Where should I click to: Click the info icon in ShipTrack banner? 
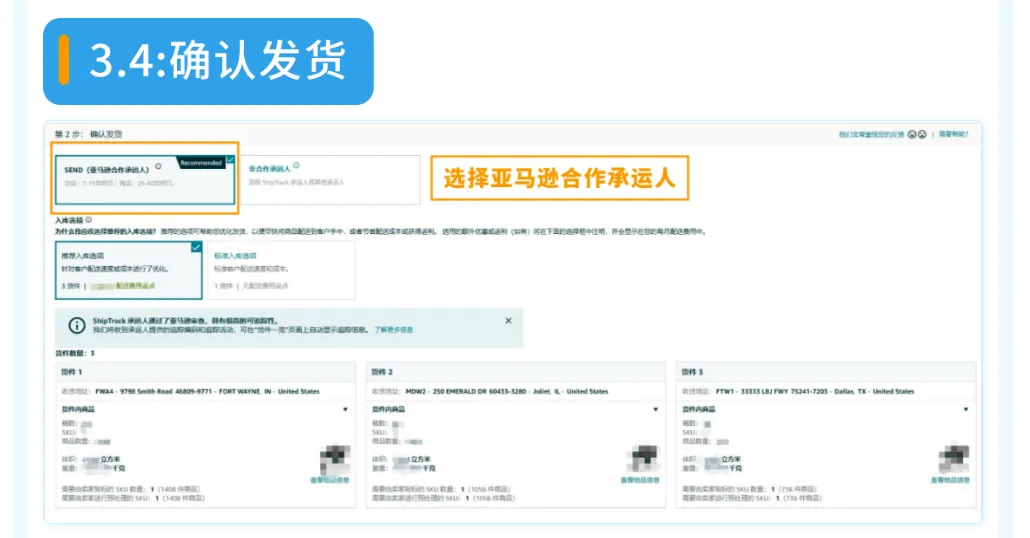pyautogui.click(x=77, y=325)
